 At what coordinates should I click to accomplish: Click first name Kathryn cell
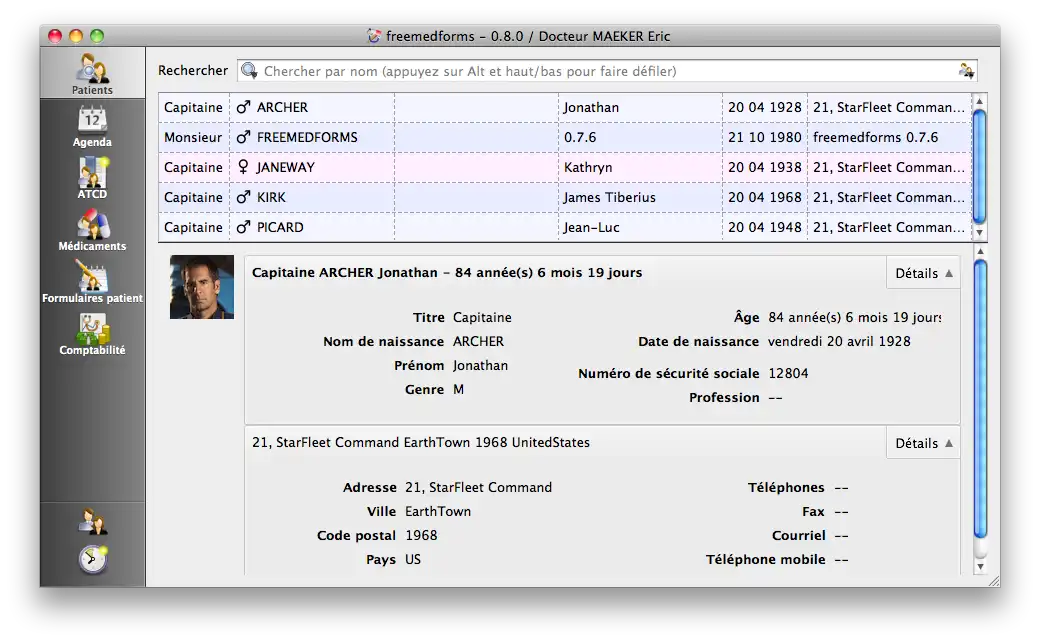click(640, 167)
